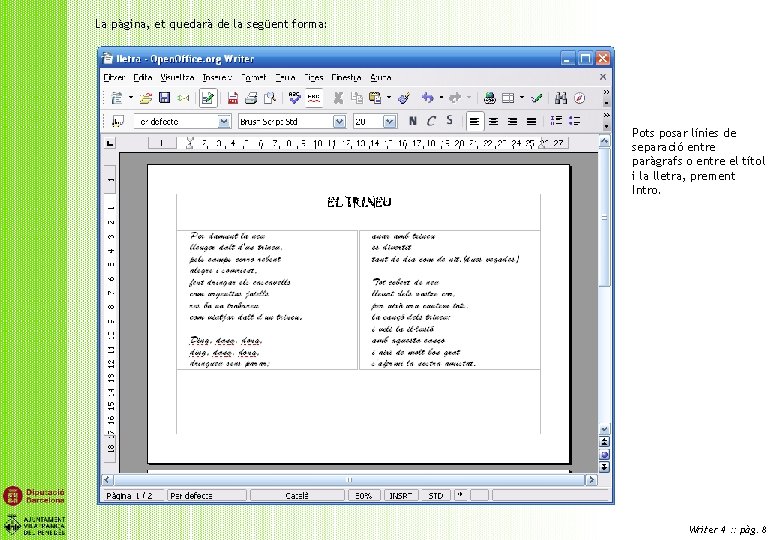Expand the font size dropdown
This screenshot has width=780, height=540.
click(x=390, y=121)
